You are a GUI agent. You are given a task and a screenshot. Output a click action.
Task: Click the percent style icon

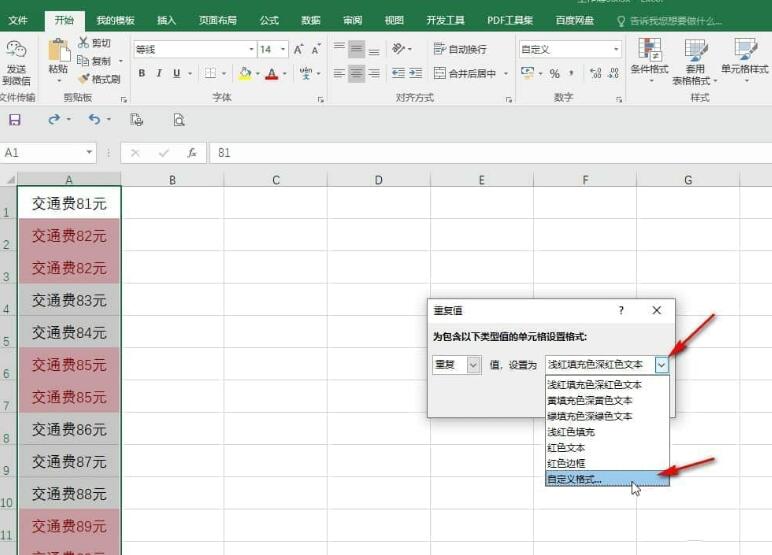pos(554,73)
